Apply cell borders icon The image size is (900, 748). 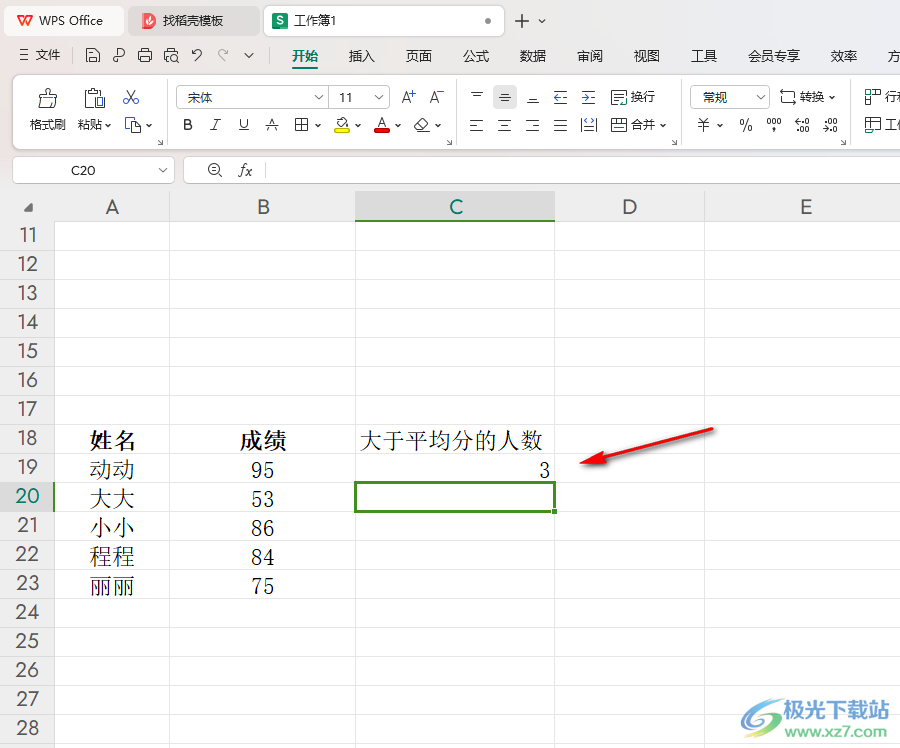pyautogui.click(x=301, y=125)
